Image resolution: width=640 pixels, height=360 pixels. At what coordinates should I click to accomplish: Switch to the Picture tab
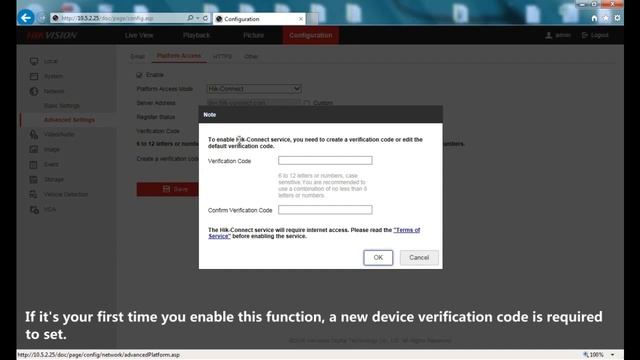pyautogui.click(x=253, y=36)
